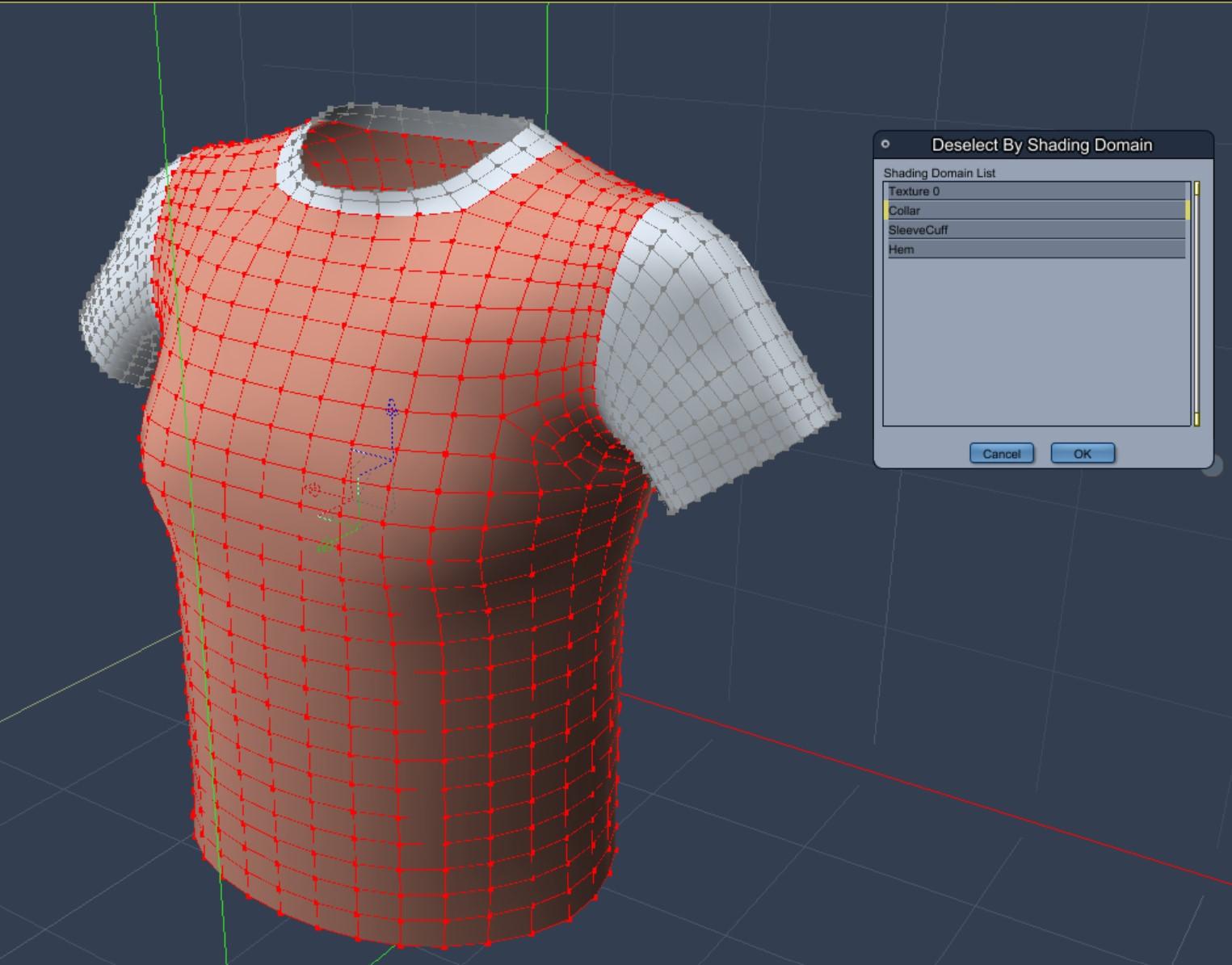Click the Deselect By Shading Domain title
Screen dimensions: 1232x965
(x=1042, y=145)
